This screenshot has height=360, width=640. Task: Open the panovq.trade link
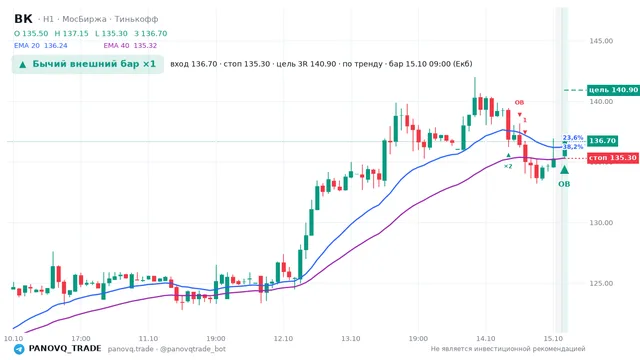coord(131,349)
